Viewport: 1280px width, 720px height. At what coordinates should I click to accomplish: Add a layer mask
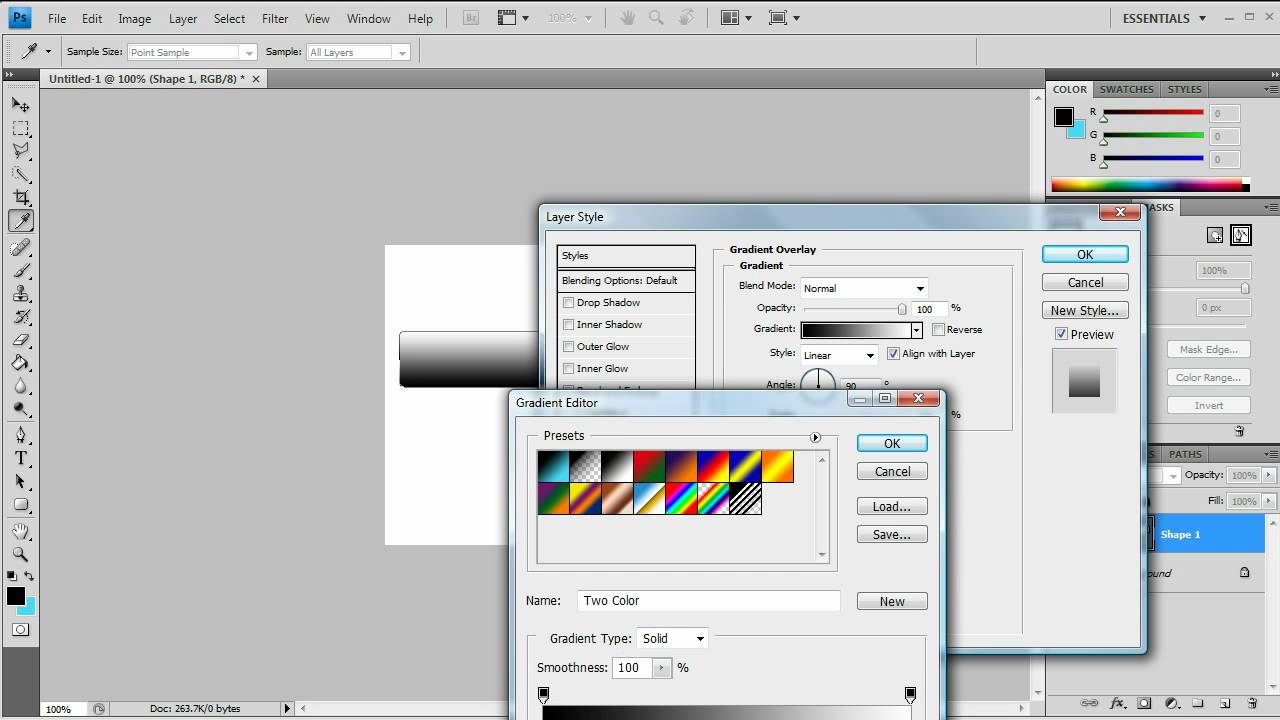click(x=1145, y=704)
